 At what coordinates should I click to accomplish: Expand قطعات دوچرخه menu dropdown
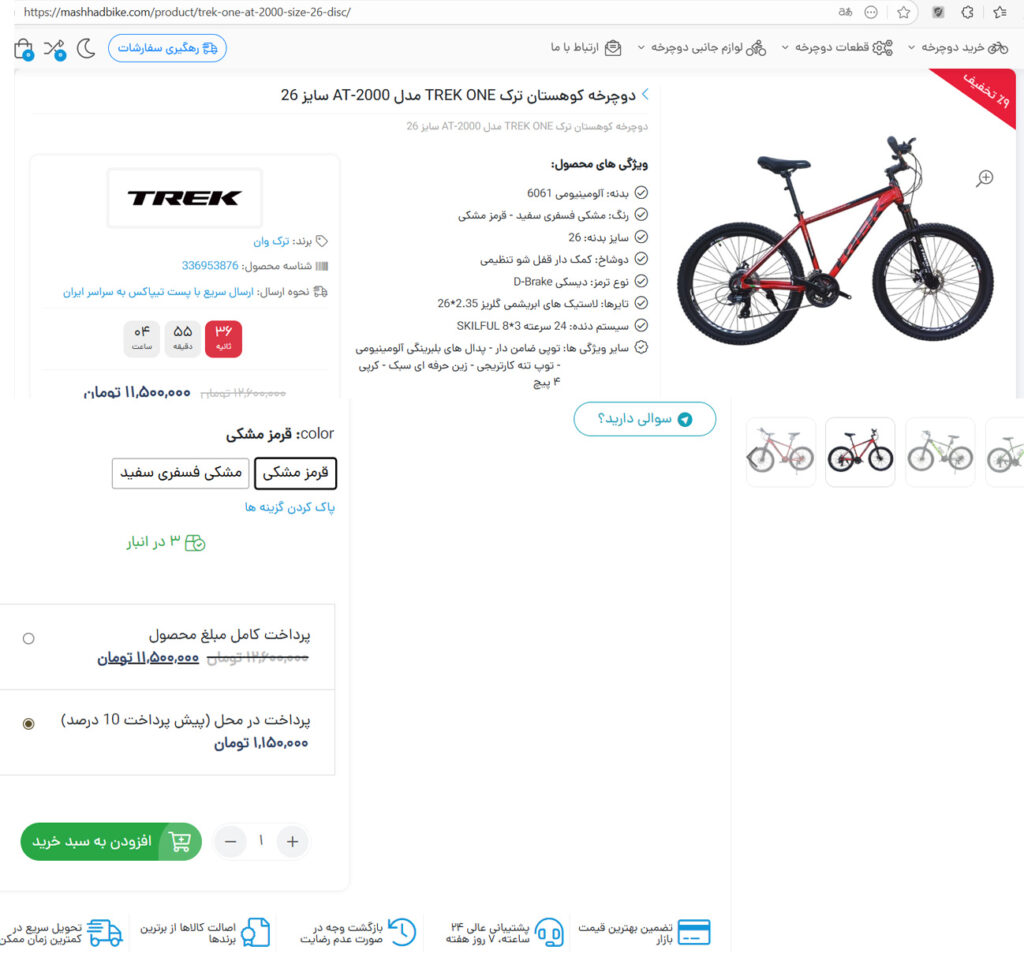[x=837, y=48]
